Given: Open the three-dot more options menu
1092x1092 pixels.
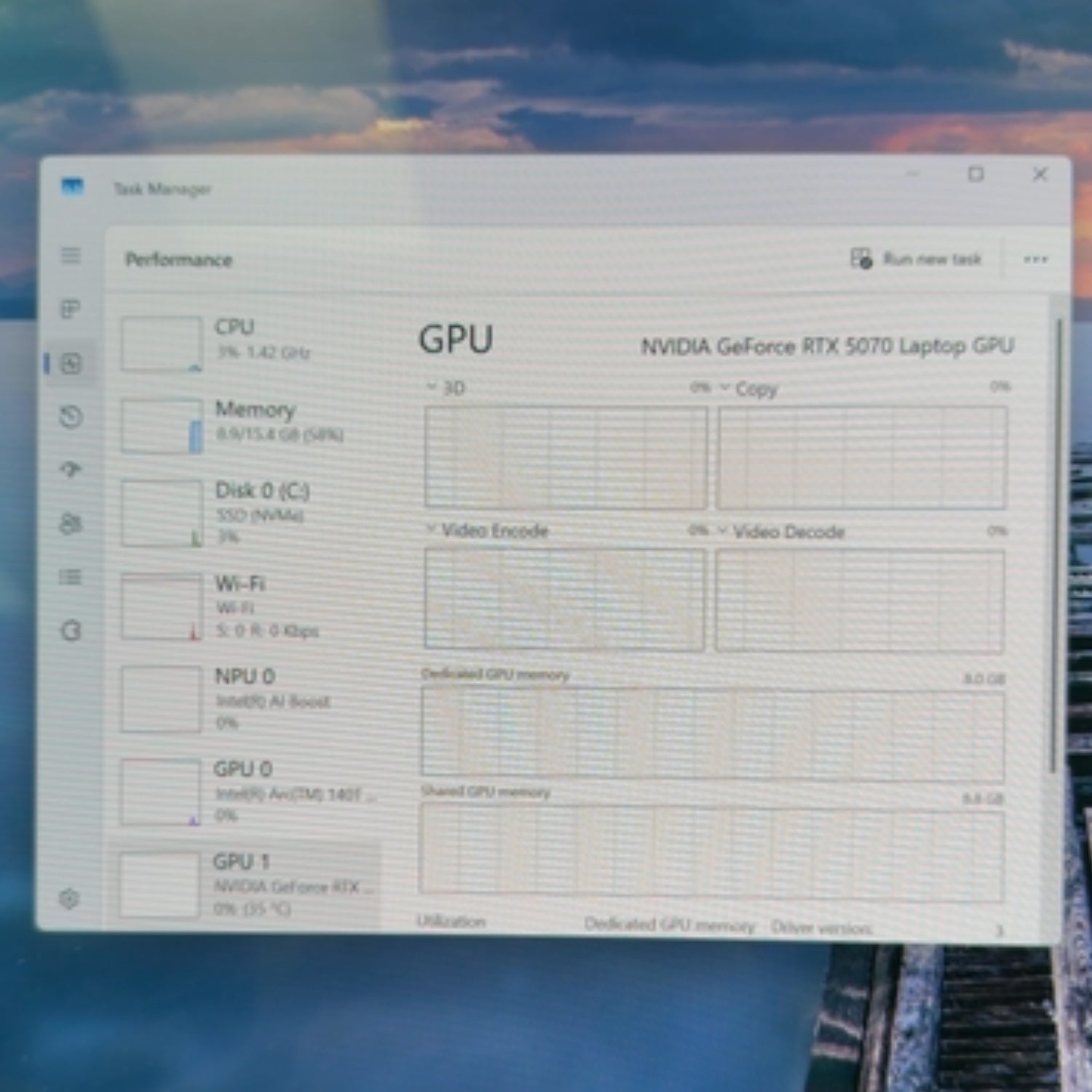Looking at the screenshot, I should [x=1035, y=259].
